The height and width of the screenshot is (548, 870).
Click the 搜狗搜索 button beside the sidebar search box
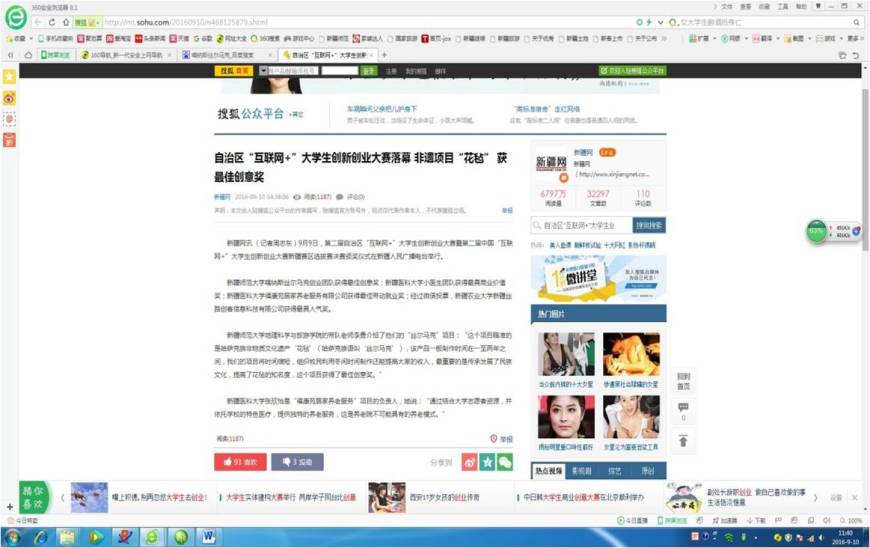tap(649, 226)
